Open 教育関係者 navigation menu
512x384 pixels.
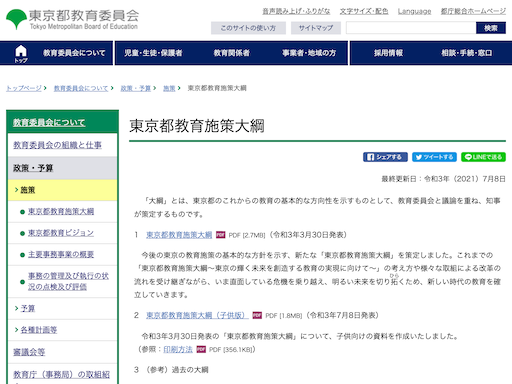point(232,53)
